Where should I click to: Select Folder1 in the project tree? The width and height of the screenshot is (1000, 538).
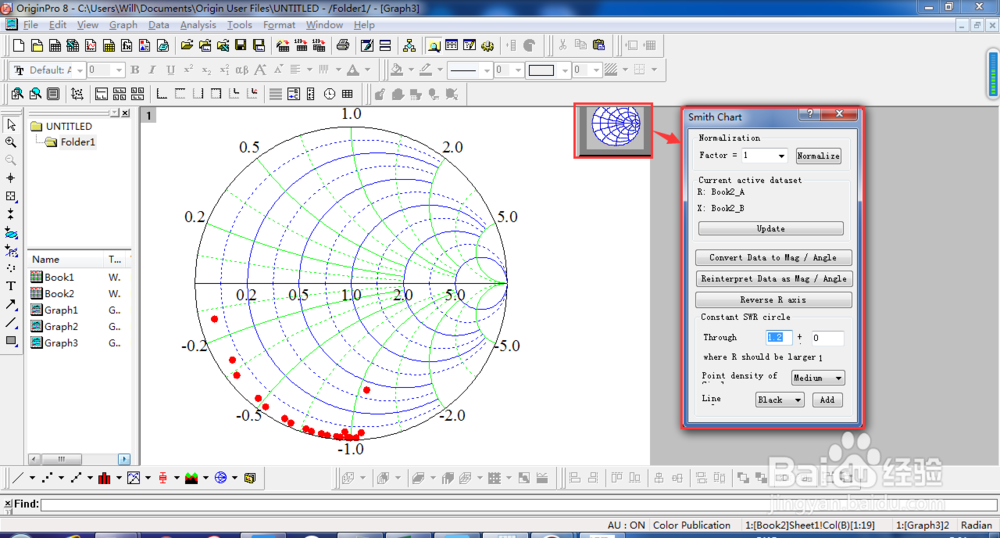click(77, 142)
